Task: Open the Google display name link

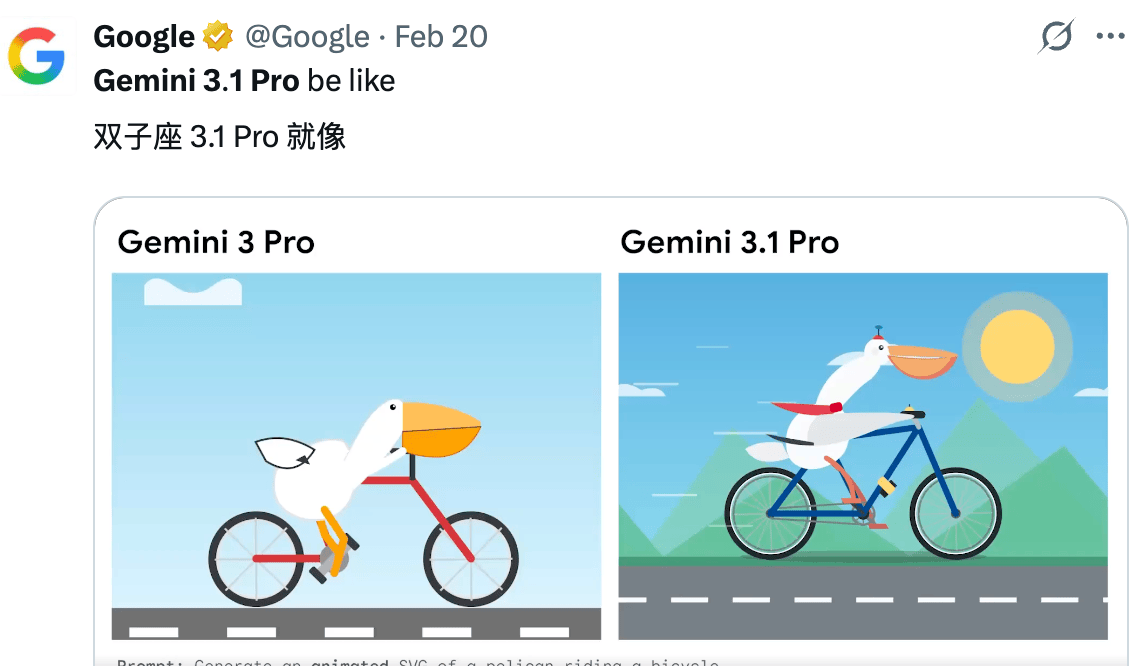Action: [x=144, y=37]
